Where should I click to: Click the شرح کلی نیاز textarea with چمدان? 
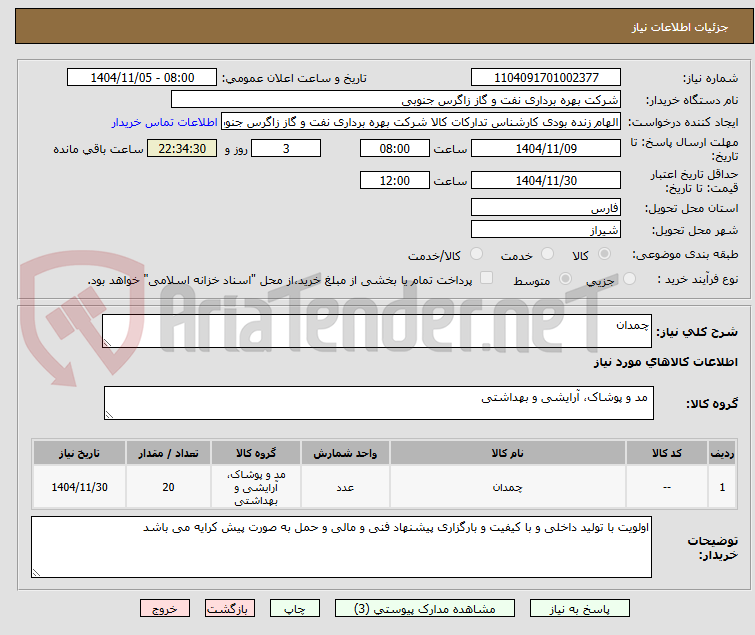pyautogui.click(x=377, y=331)
